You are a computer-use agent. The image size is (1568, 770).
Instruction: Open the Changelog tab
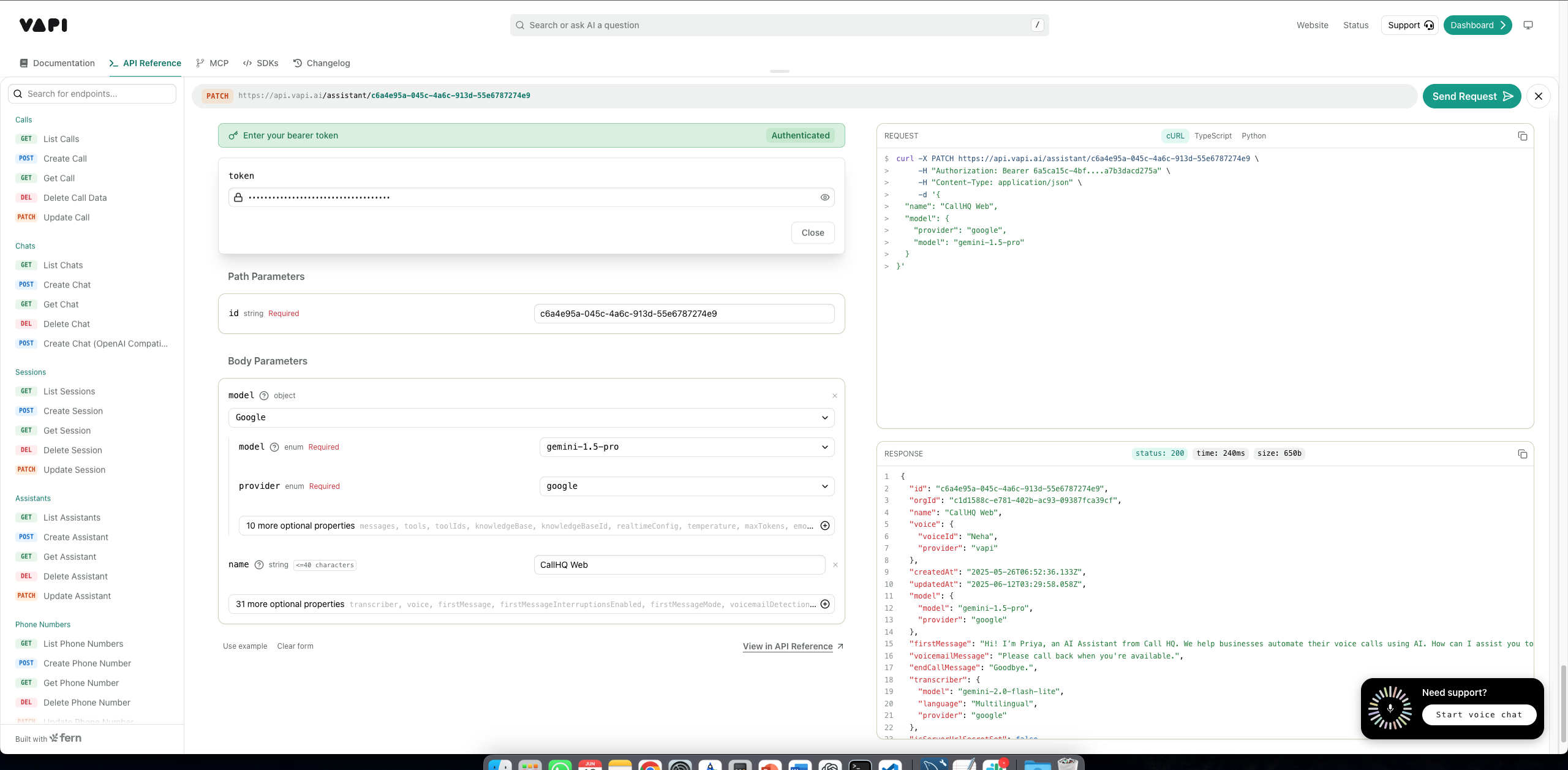(322, 63)
